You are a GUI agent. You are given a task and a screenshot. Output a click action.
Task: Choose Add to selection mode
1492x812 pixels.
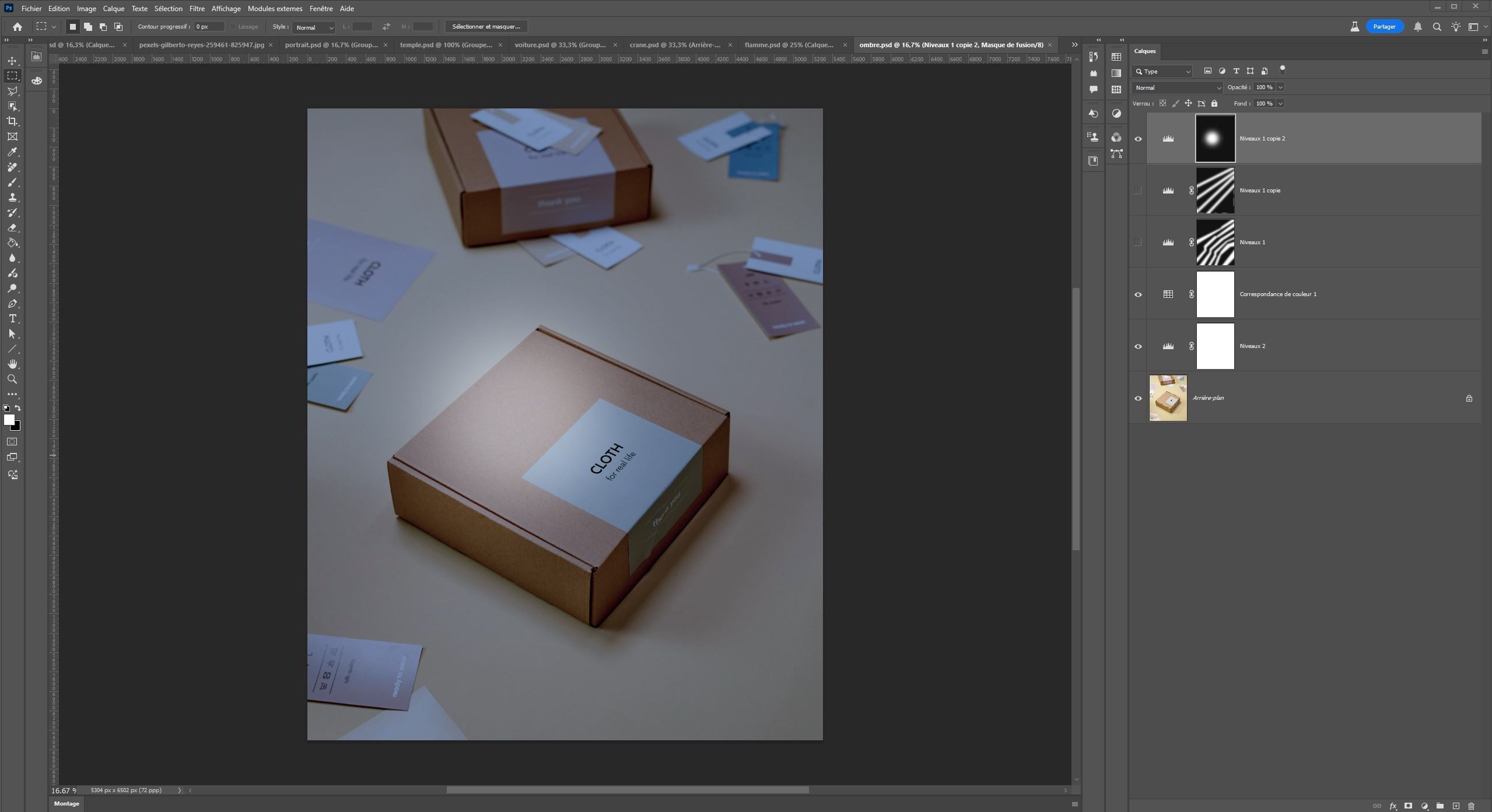88,26
